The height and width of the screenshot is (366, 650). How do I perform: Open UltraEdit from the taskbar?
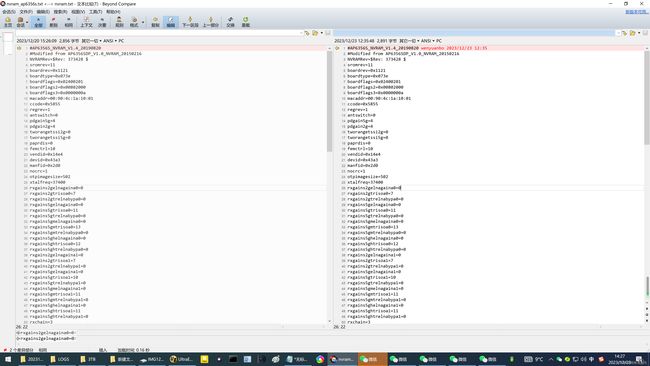[x=181, y=359]
